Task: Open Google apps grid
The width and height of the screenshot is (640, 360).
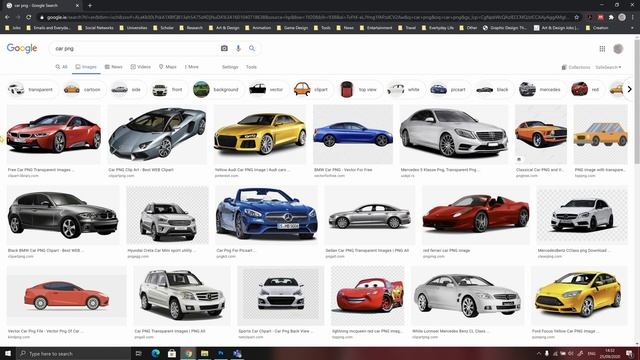Action: click(602, 49)
